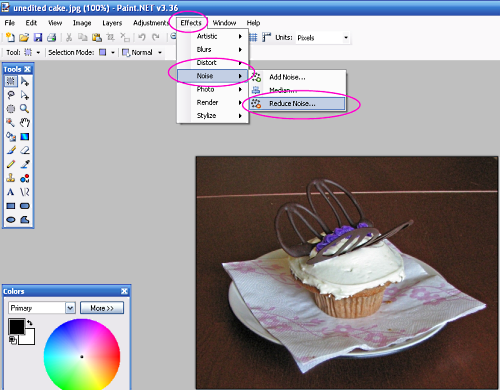
Task: Select the Rectangle shape tool
Action: [x=11, y=206]
